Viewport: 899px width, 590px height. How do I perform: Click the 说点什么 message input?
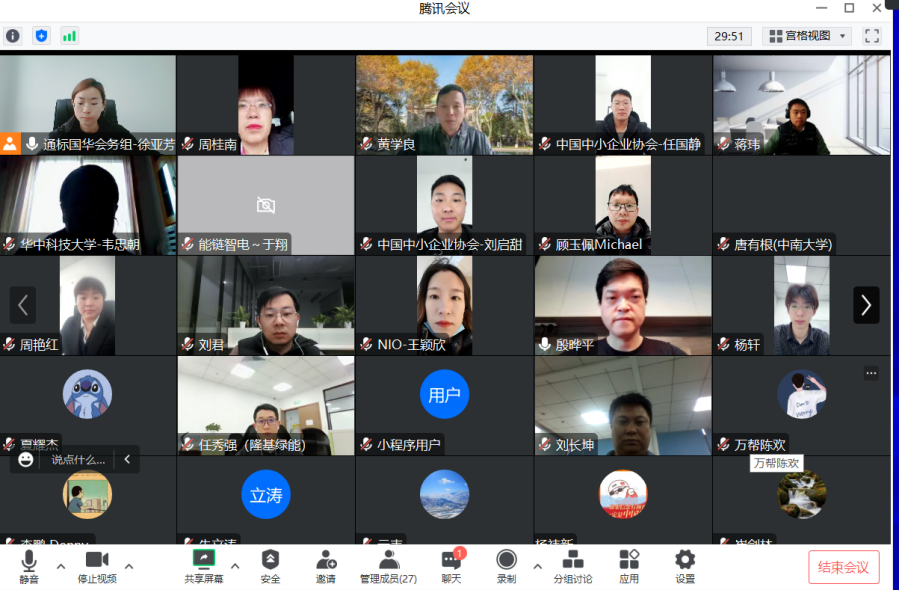(x=78, y=460)
